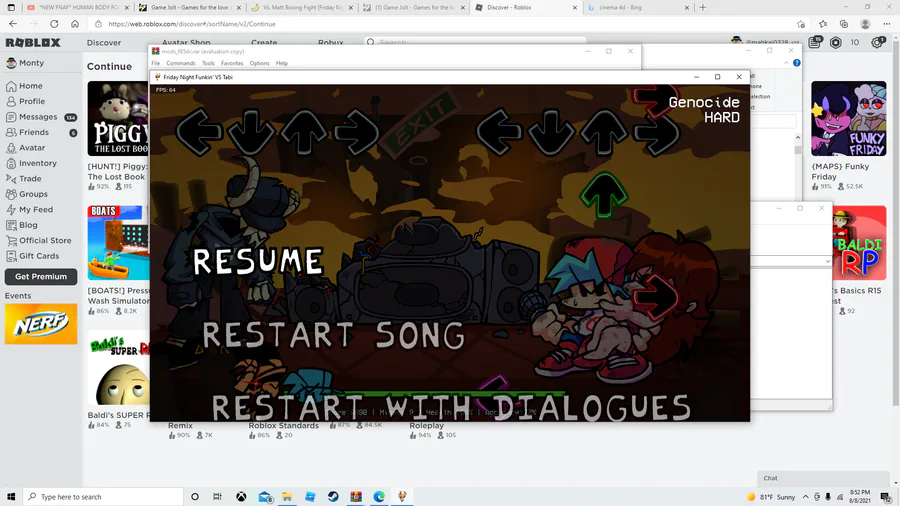Open the Baldi's SUPER game thumbnail
This screenshot has width=900, height=506.
pos(118,367)
